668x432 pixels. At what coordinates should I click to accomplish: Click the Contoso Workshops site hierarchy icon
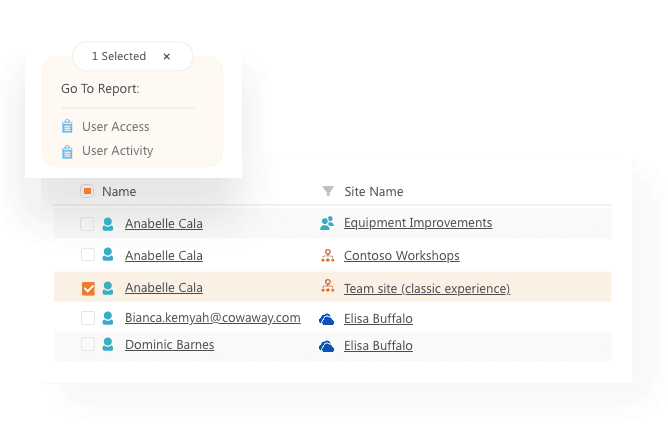326,256
